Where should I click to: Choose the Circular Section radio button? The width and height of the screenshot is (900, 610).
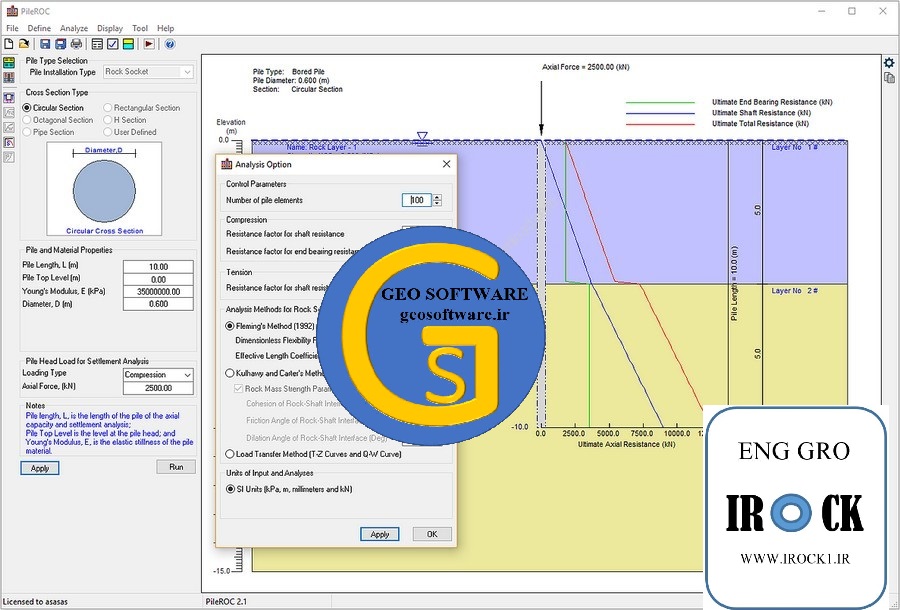pos(28,108)
